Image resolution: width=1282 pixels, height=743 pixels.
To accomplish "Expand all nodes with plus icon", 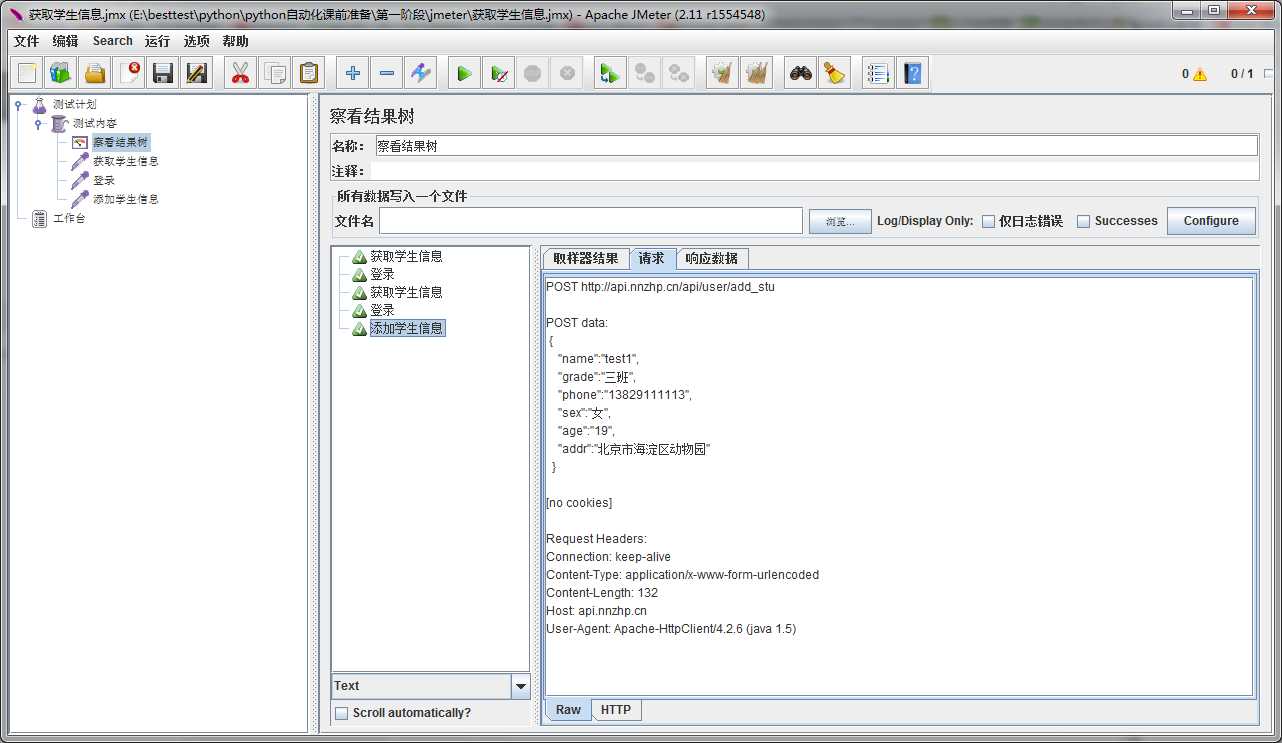I will coord(352,73).
